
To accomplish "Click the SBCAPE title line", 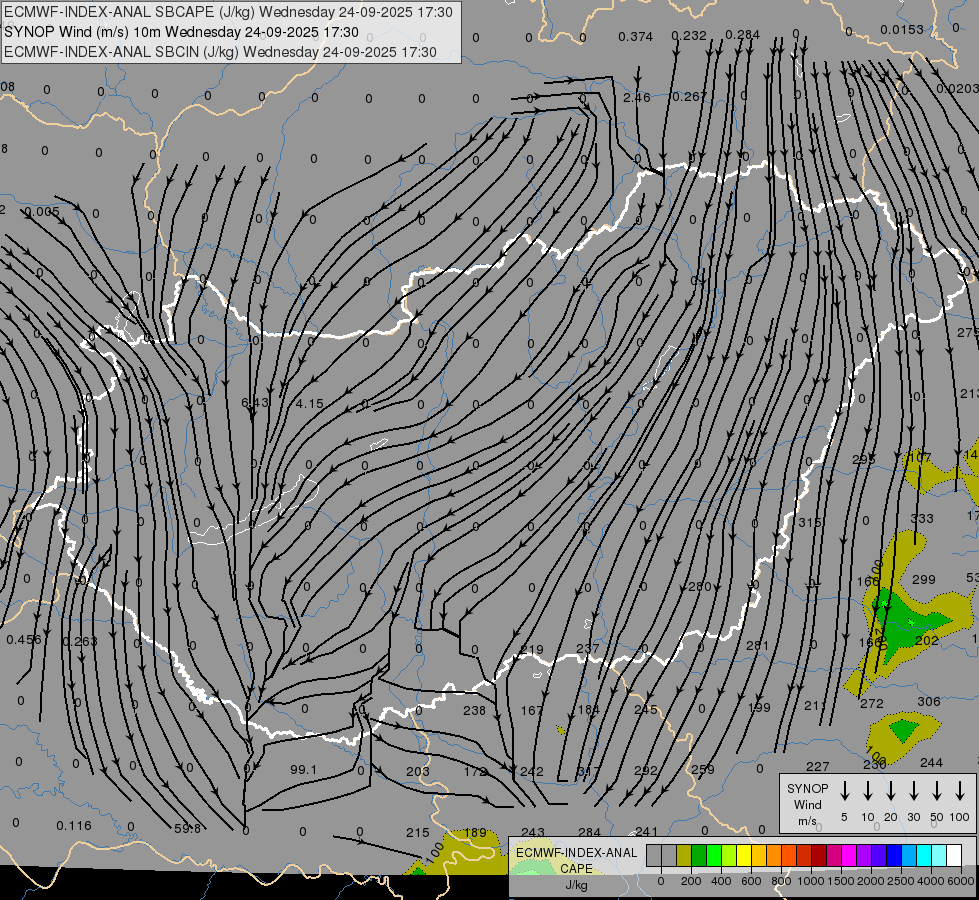I will [228, 12].
